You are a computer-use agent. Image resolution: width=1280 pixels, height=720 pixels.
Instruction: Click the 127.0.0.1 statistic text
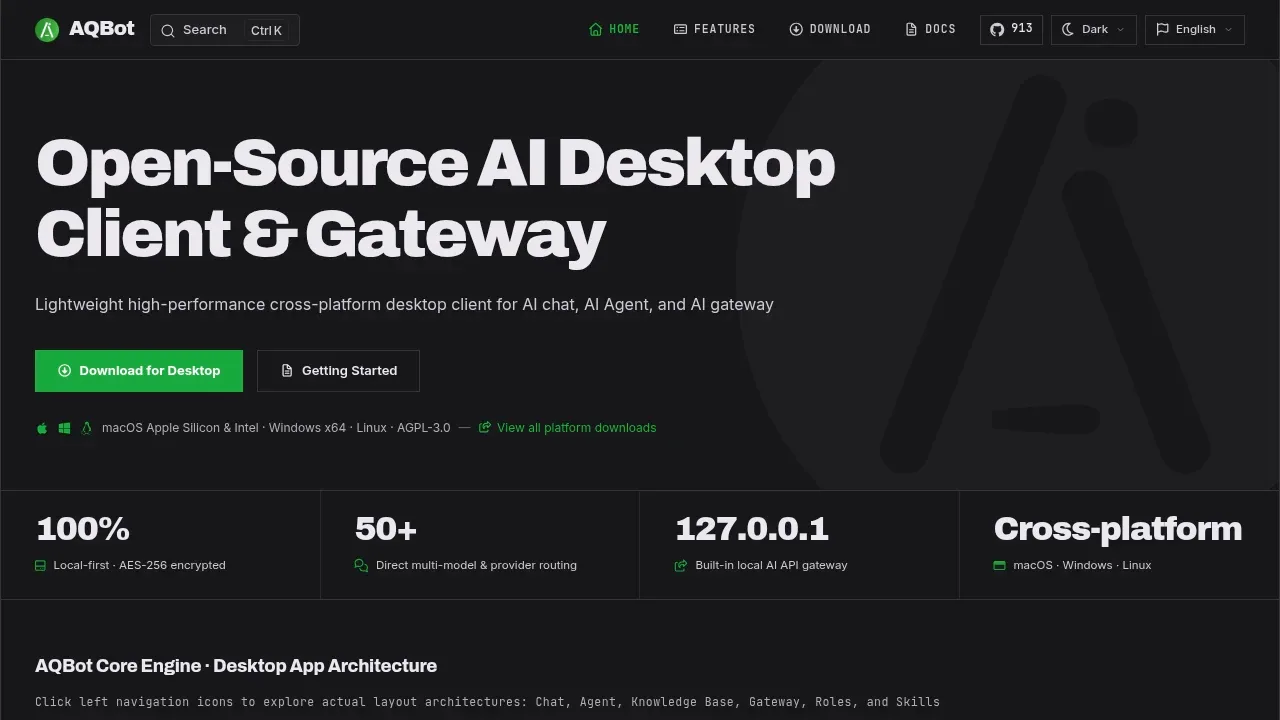click(752, 529)
